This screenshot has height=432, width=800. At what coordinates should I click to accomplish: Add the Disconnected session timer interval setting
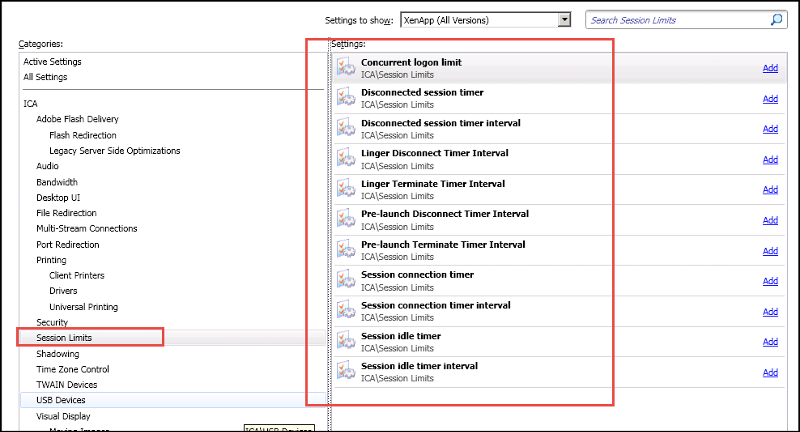point(770,129)
